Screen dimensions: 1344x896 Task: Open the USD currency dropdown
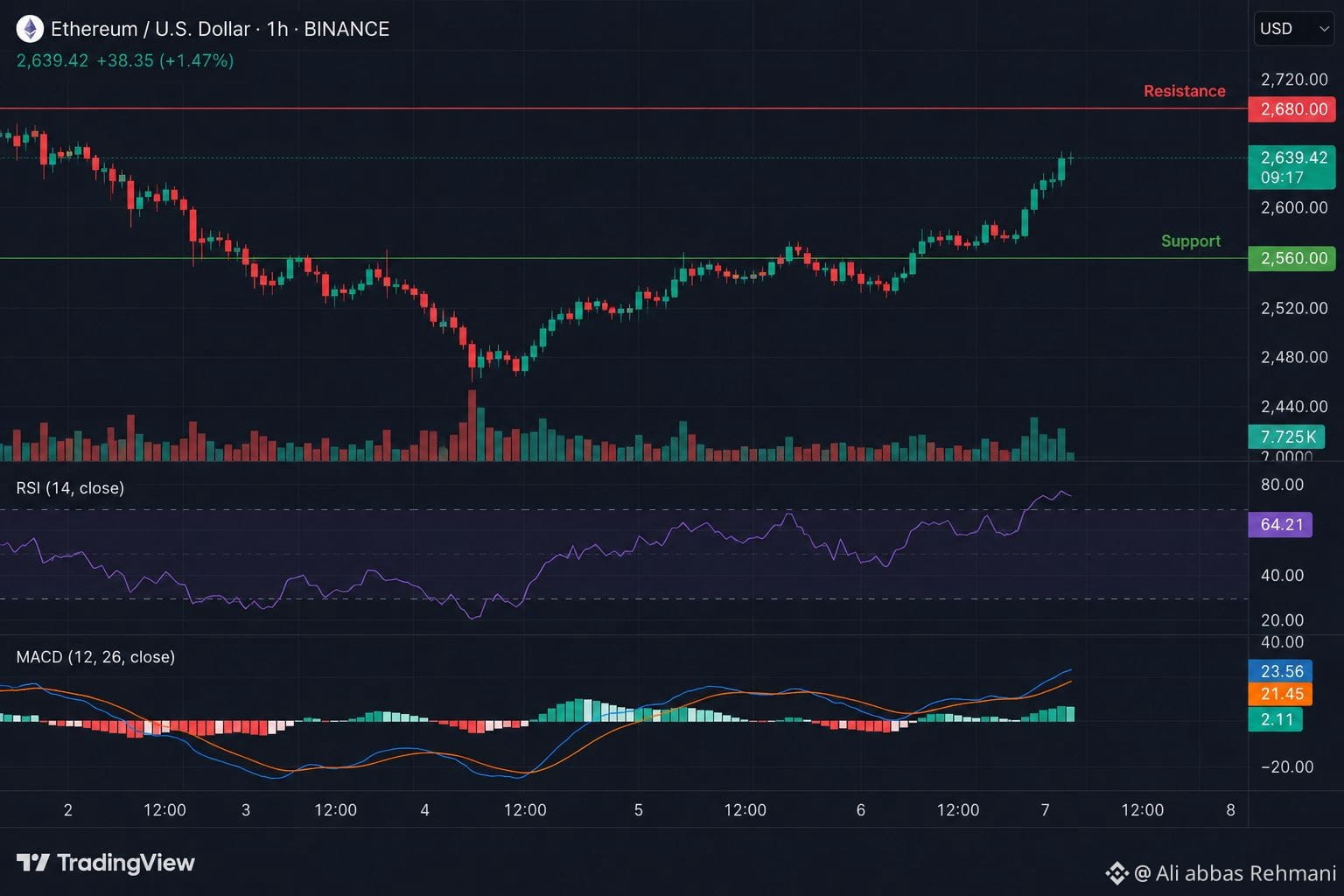1294,29
